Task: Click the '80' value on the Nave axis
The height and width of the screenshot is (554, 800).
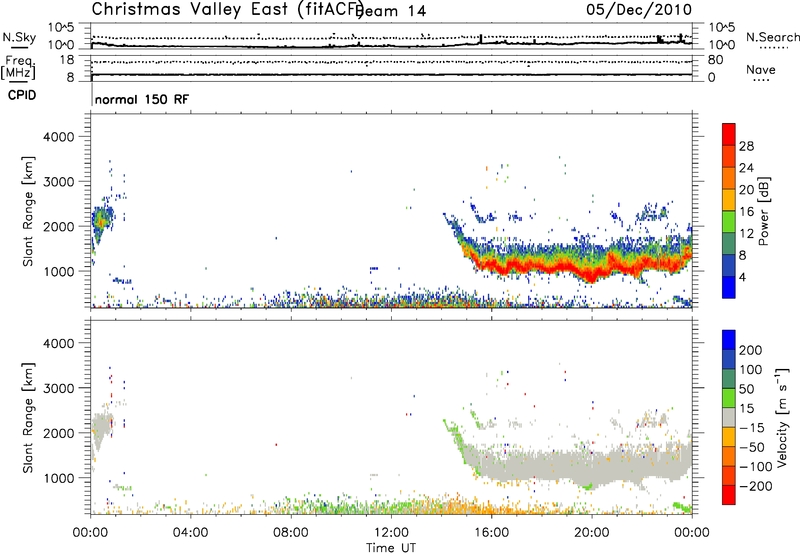Action: pyautogui.click(x=715, y=60)
